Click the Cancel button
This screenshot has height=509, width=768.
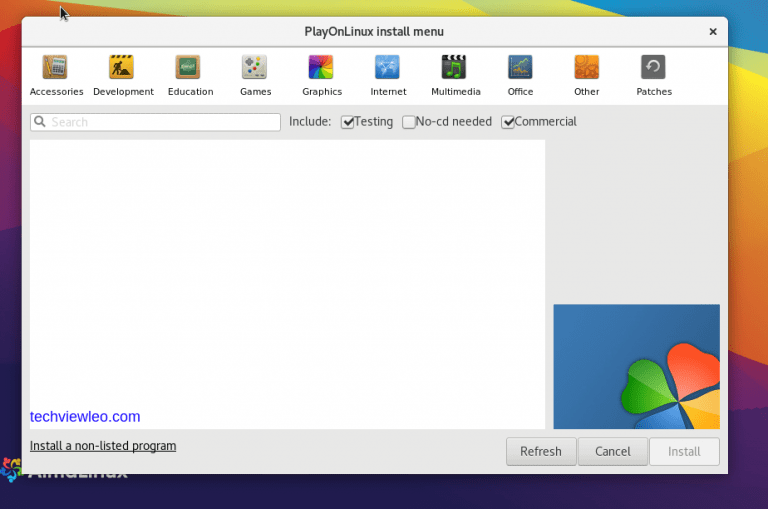click(x=613, y=451)
